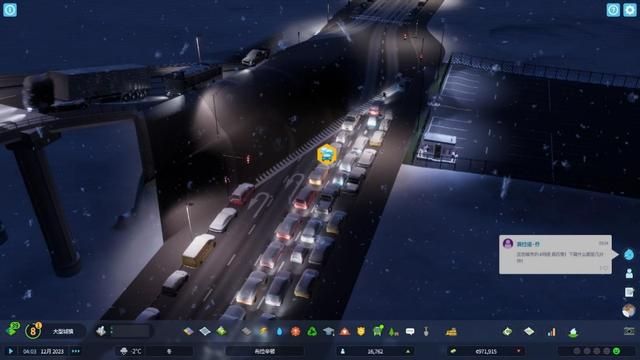Click the empty field beside advisor icon

coord(131,331)
